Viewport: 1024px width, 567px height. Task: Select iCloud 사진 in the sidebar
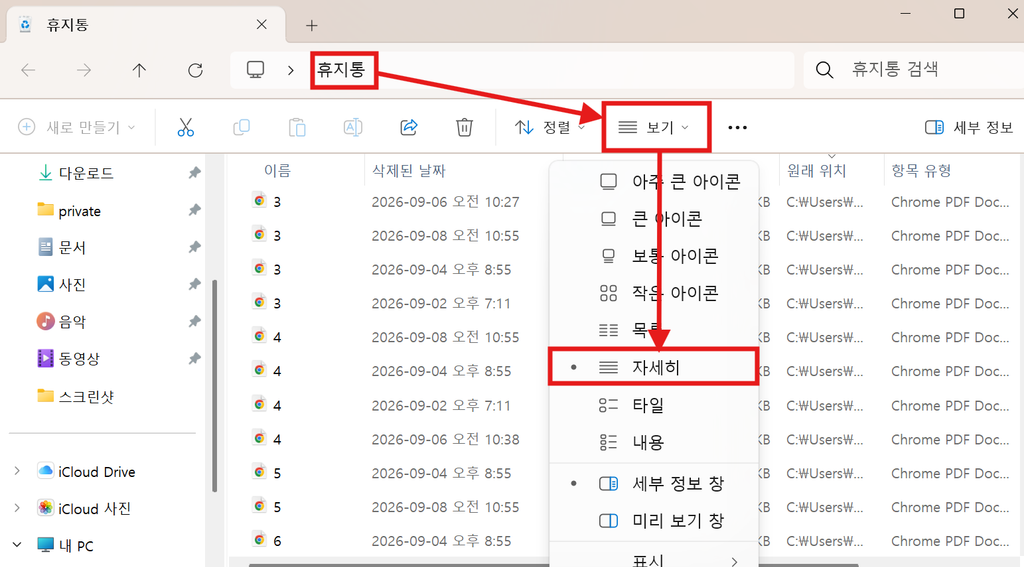coord(84,508)
